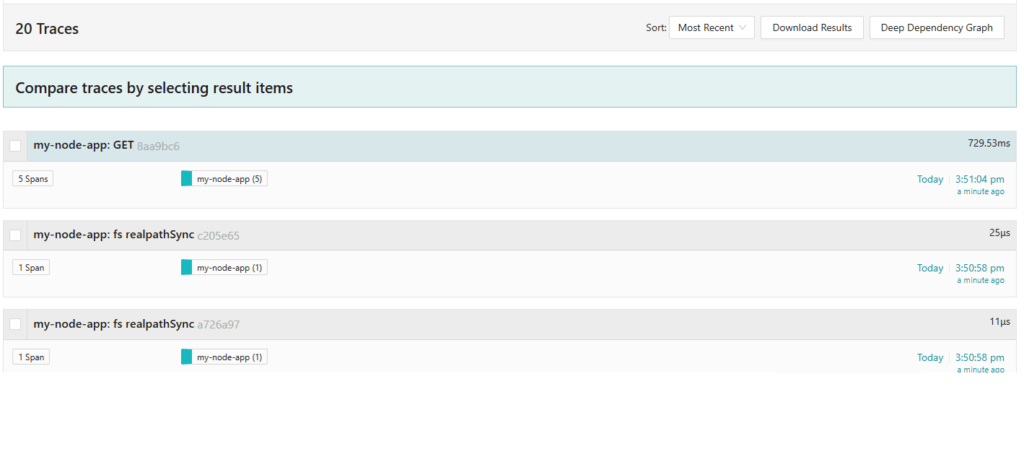
Task: Click the '1 Span' tag in trace c205e65
Action: tap(31, 268)
